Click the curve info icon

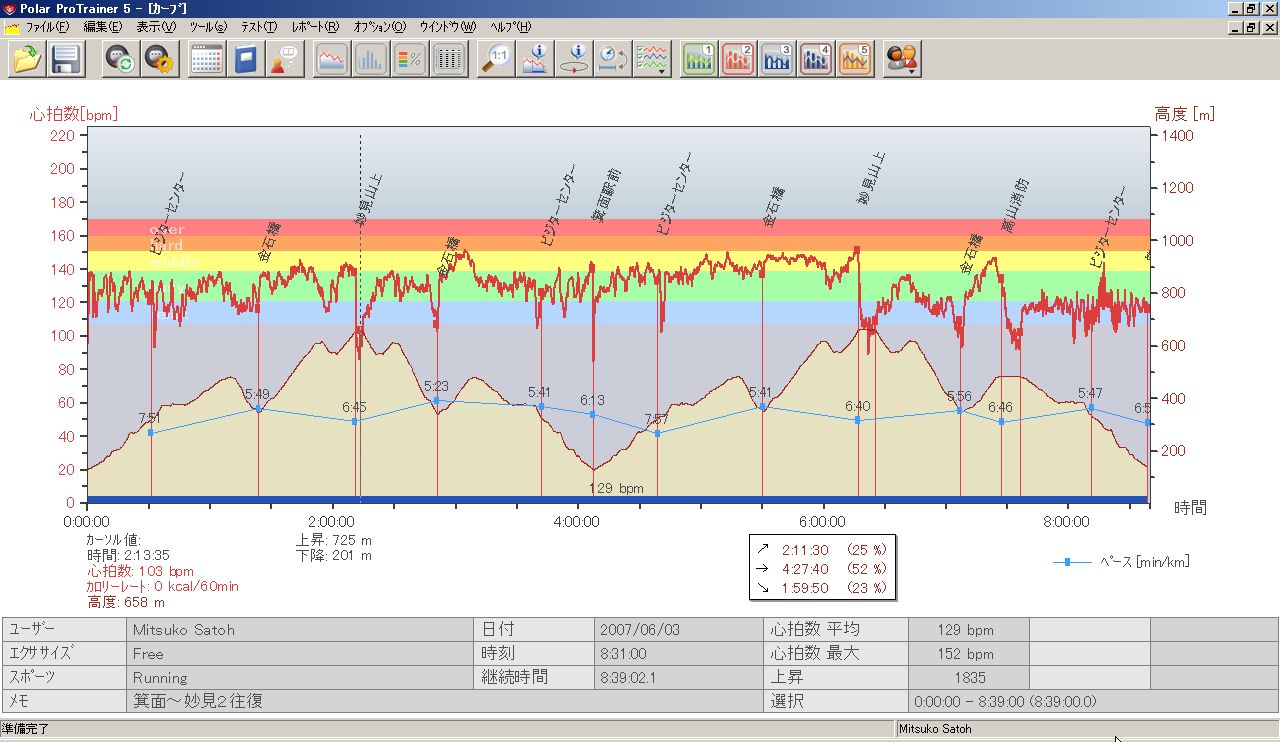(x=535, y=59)
